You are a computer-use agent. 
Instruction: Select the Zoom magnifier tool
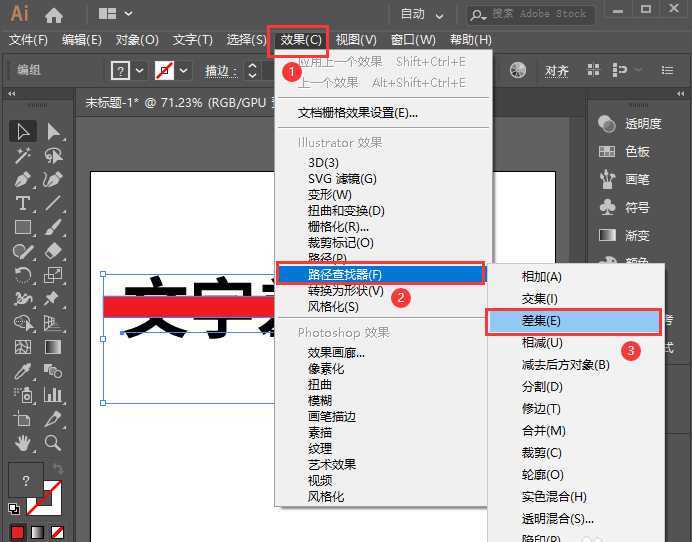tap(53, 443)
